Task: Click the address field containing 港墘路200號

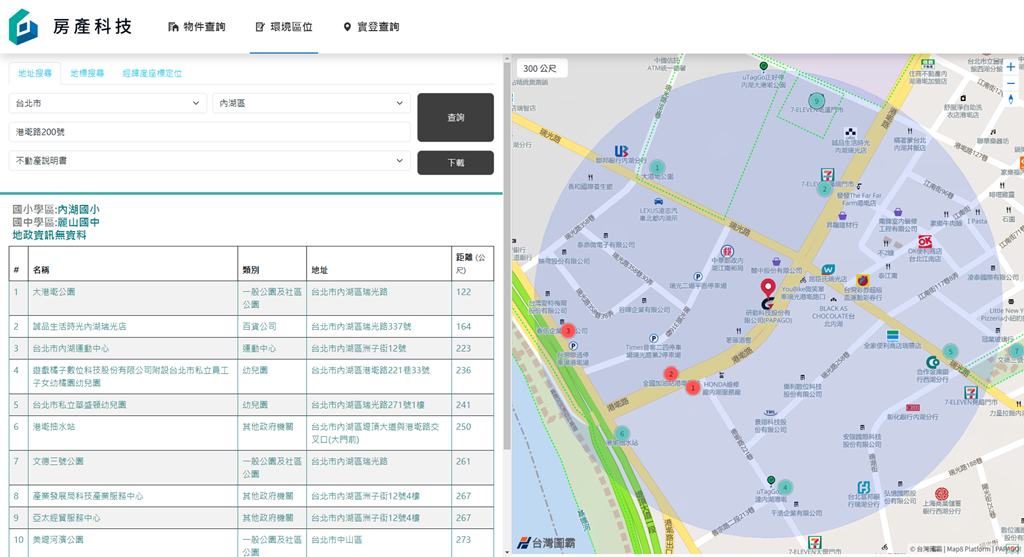Action: tap(210, 132)
